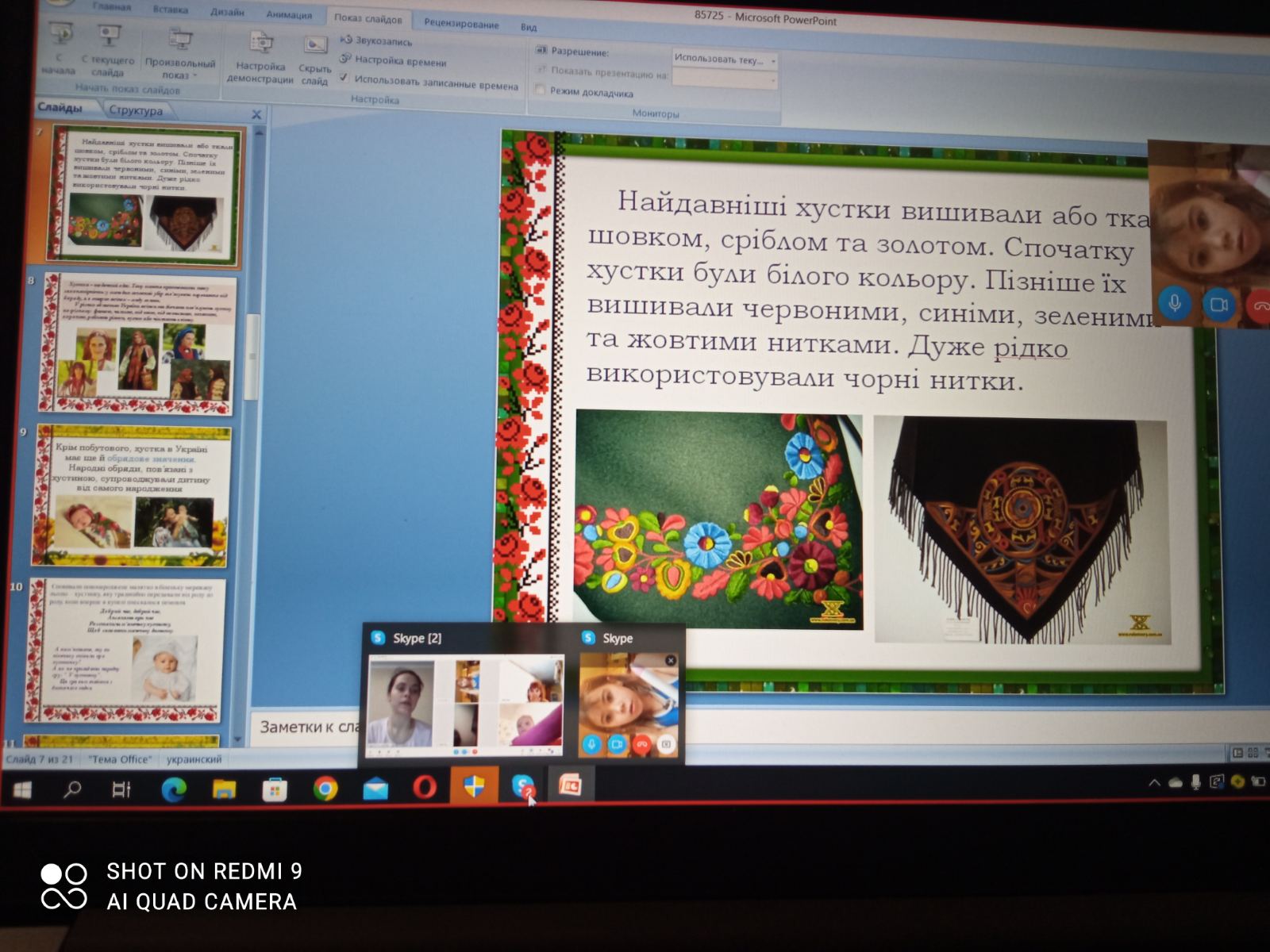The width and height of the screenshot is (1270, 952).
Task: Toggle camera in floating Skype call window
Action: [1218, 305]
